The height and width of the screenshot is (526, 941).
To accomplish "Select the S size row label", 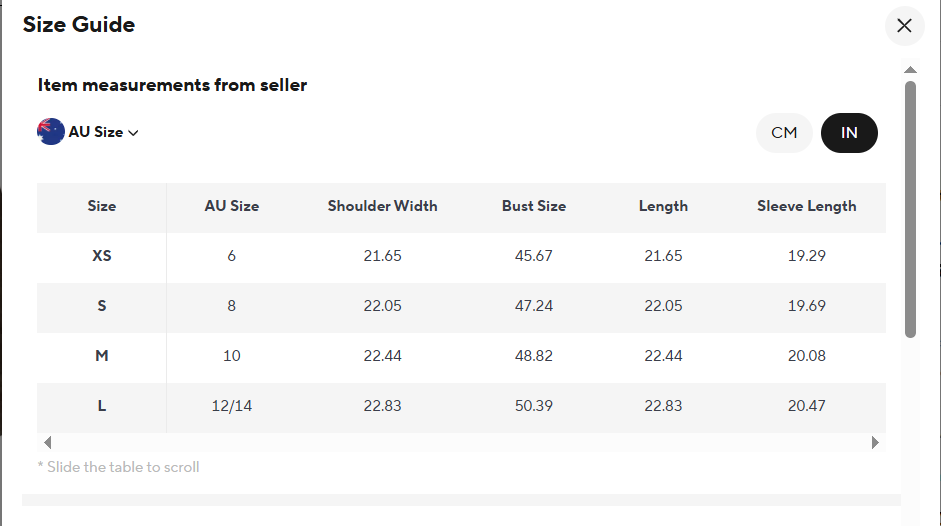I will [x=102, y=306].
